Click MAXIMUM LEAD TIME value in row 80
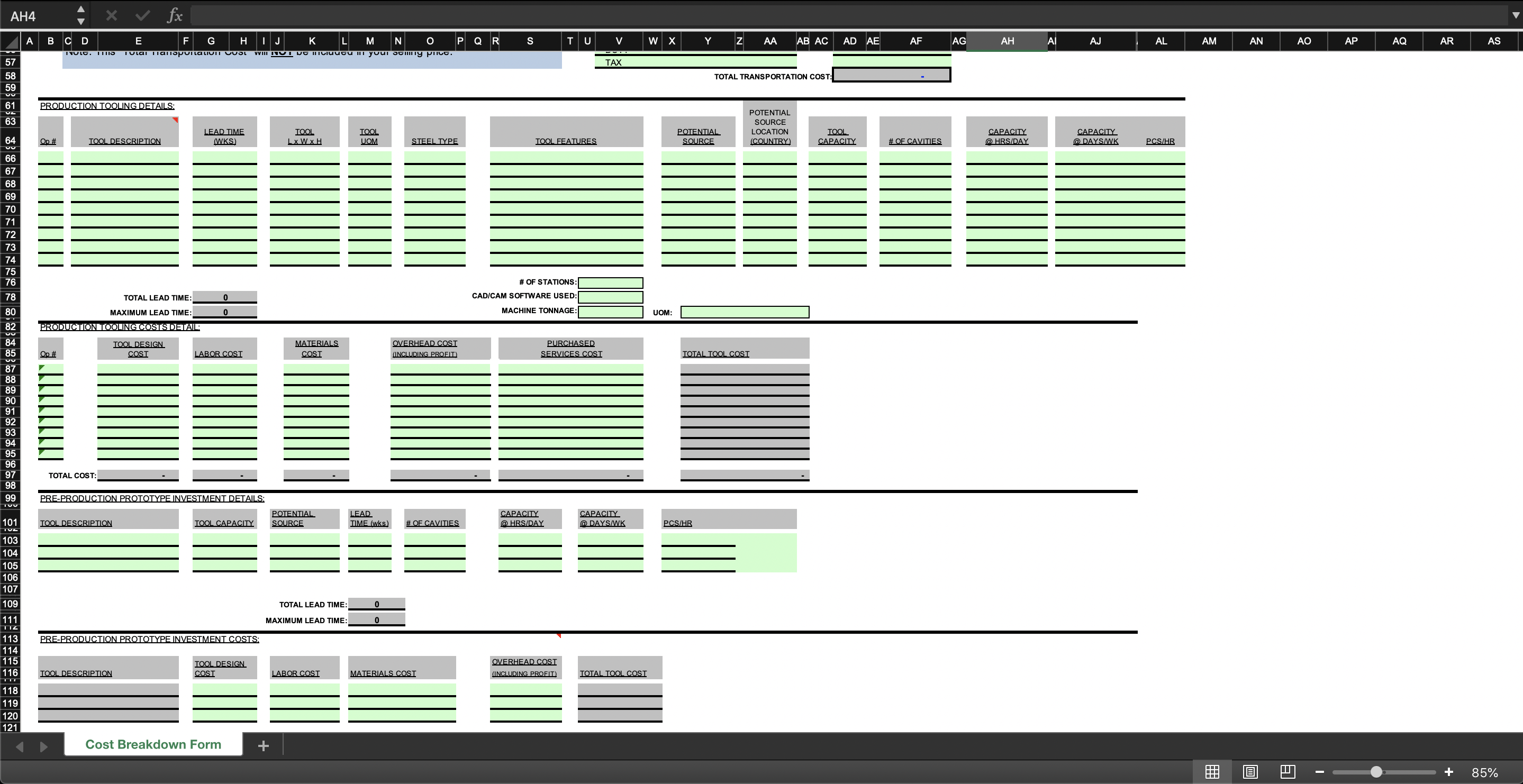This screenshot has height=784, width=1523. coord(225,312)
